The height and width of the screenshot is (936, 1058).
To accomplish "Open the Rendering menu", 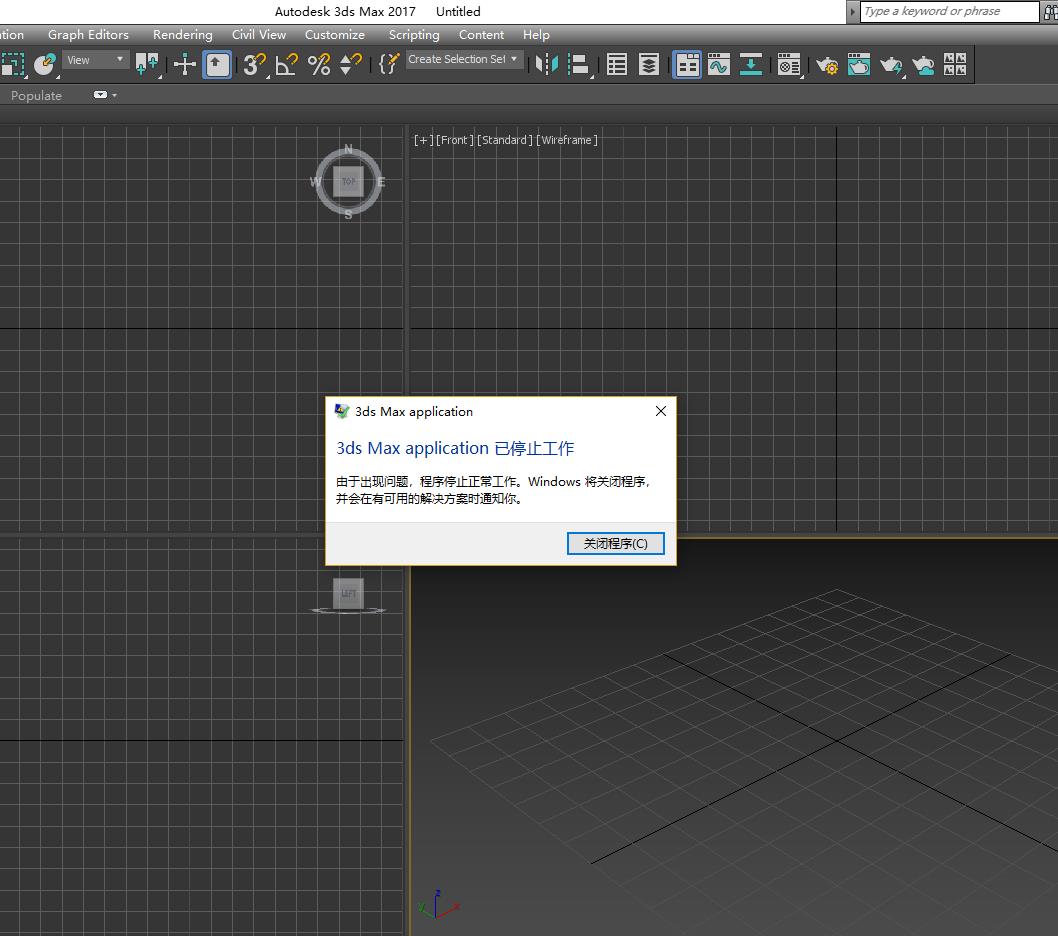I will pos(182,34).
